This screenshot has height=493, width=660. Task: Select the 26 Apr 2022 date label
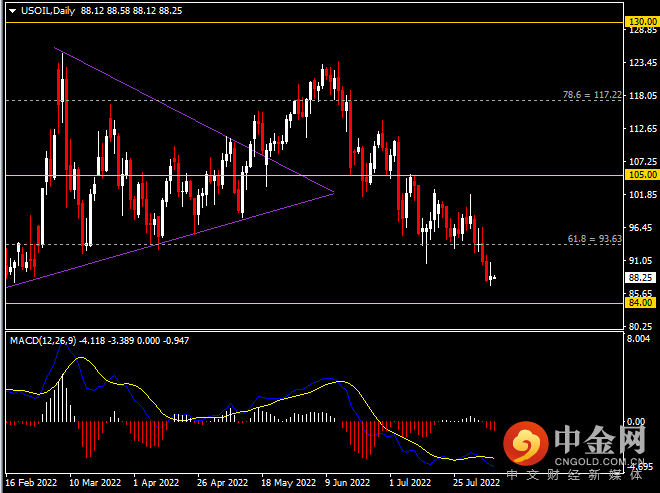click(x=223, y=482)
